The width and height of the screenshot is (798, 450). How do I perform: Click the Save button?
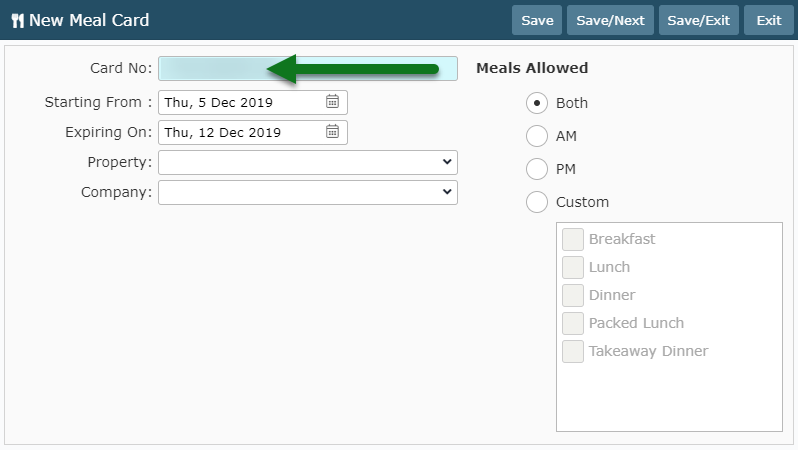[x=537, y=20]
